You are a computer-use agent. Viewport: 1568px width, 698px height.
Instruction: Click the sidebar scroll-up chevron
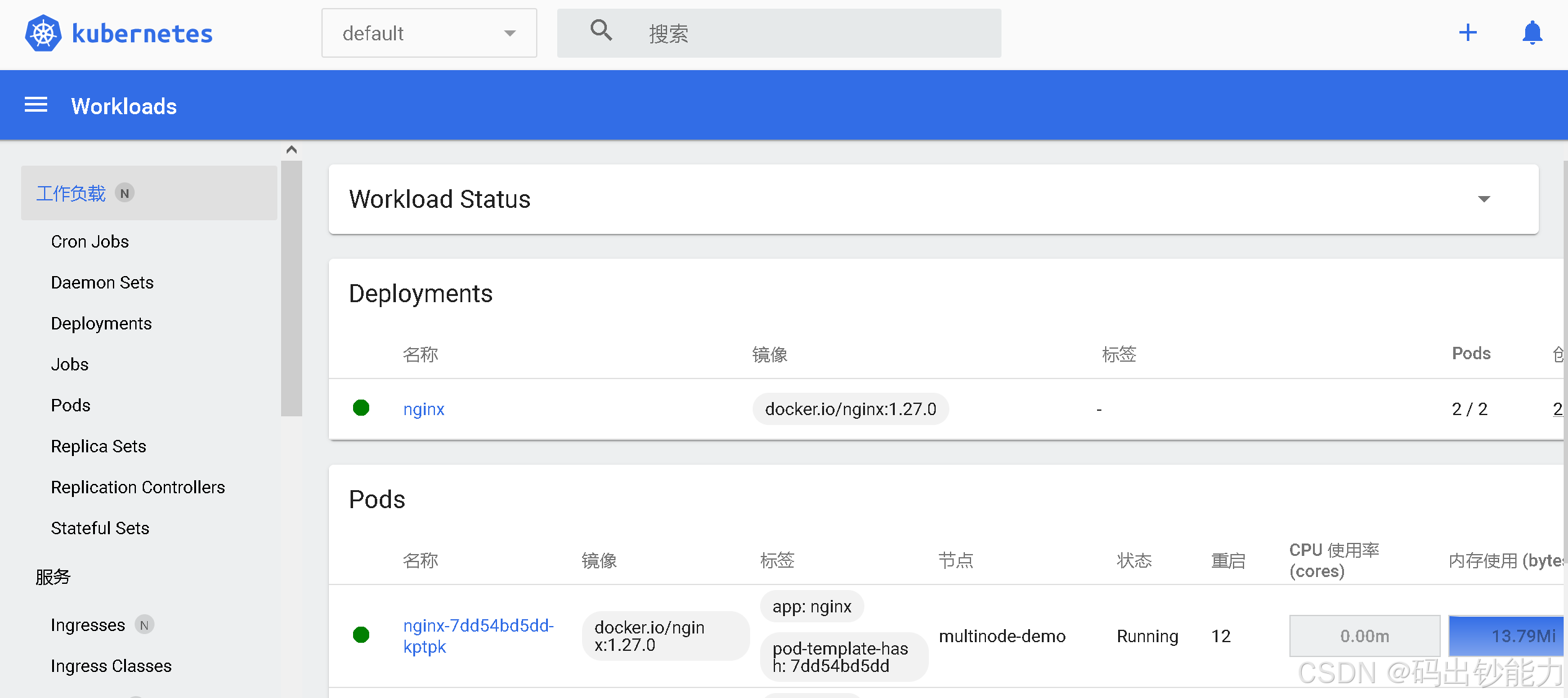click(292, 150)
